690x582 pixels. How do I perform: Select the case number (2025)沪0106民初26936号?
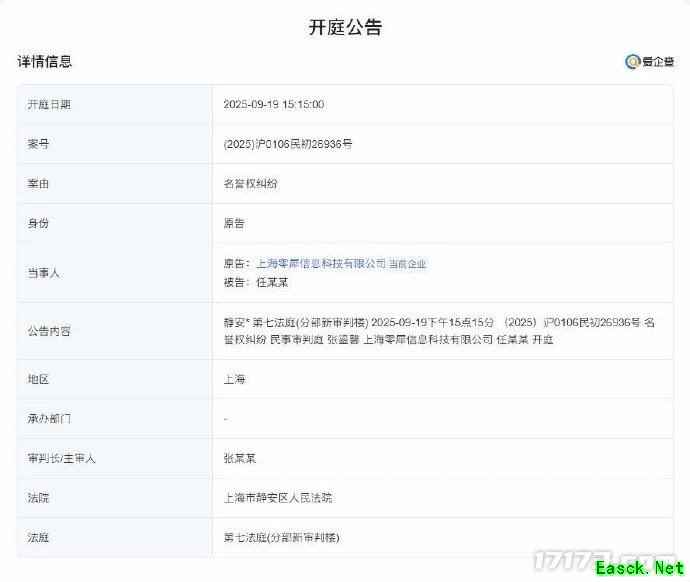click(x=288, y=144)
